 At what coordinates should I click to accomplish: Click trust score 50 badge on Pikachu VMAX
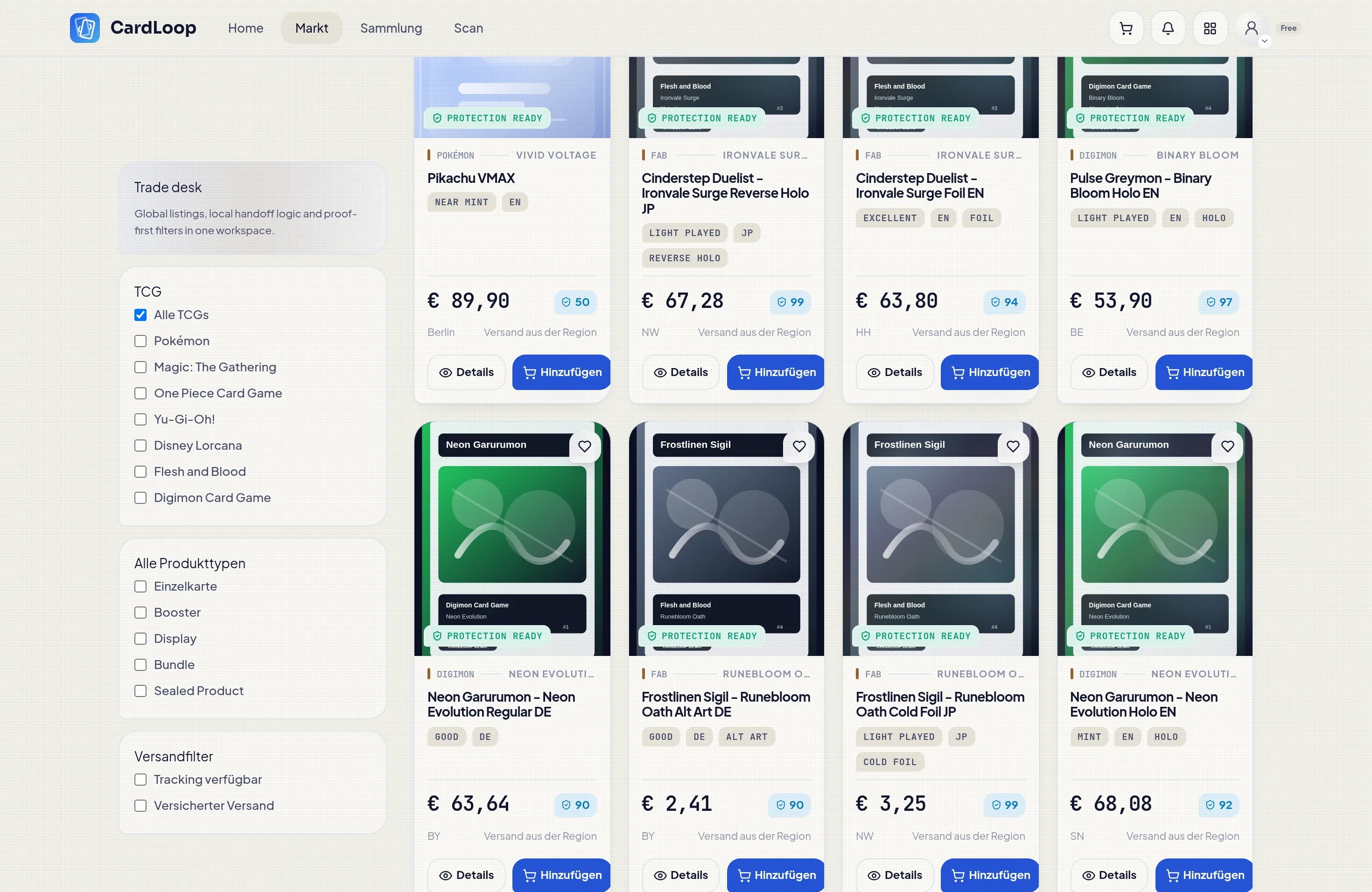(x=575, y=302)
